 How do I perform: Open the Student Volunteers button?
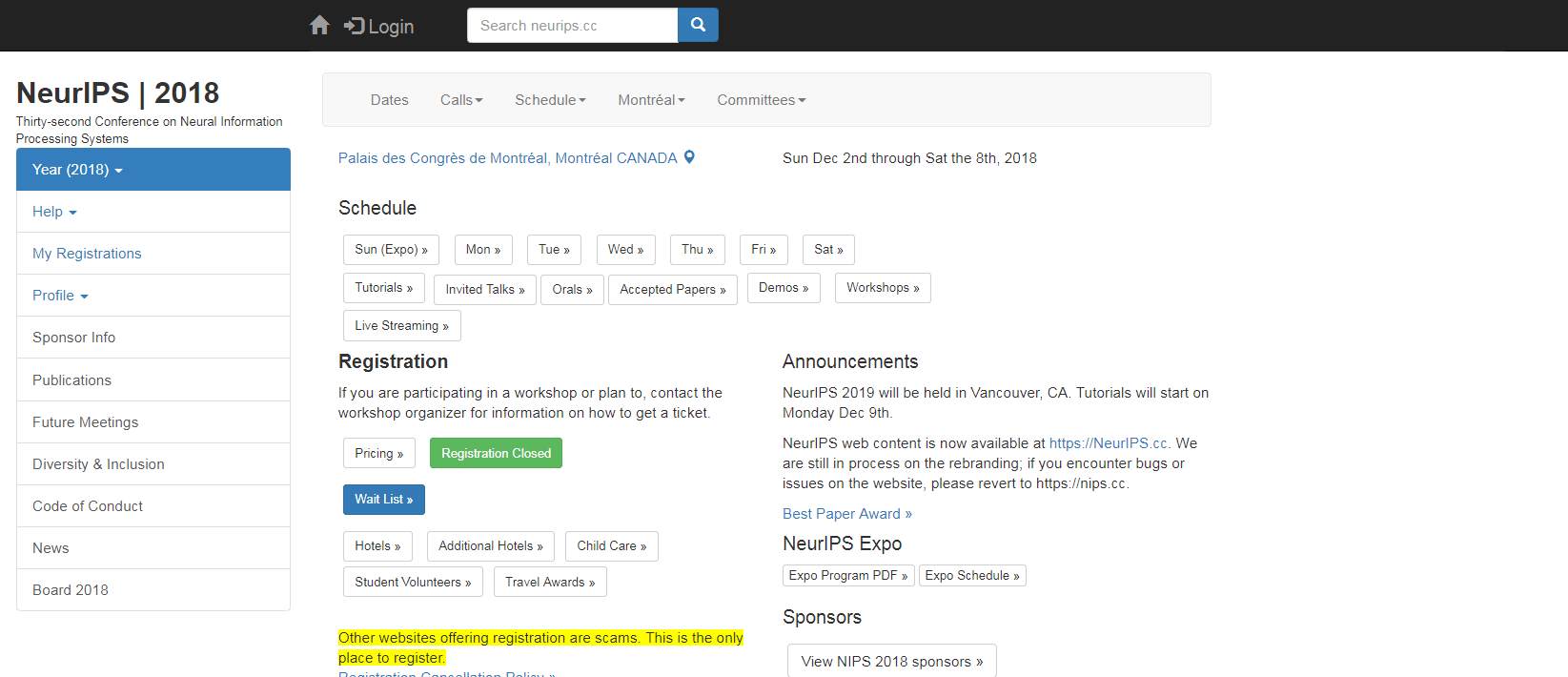(413, 582)
